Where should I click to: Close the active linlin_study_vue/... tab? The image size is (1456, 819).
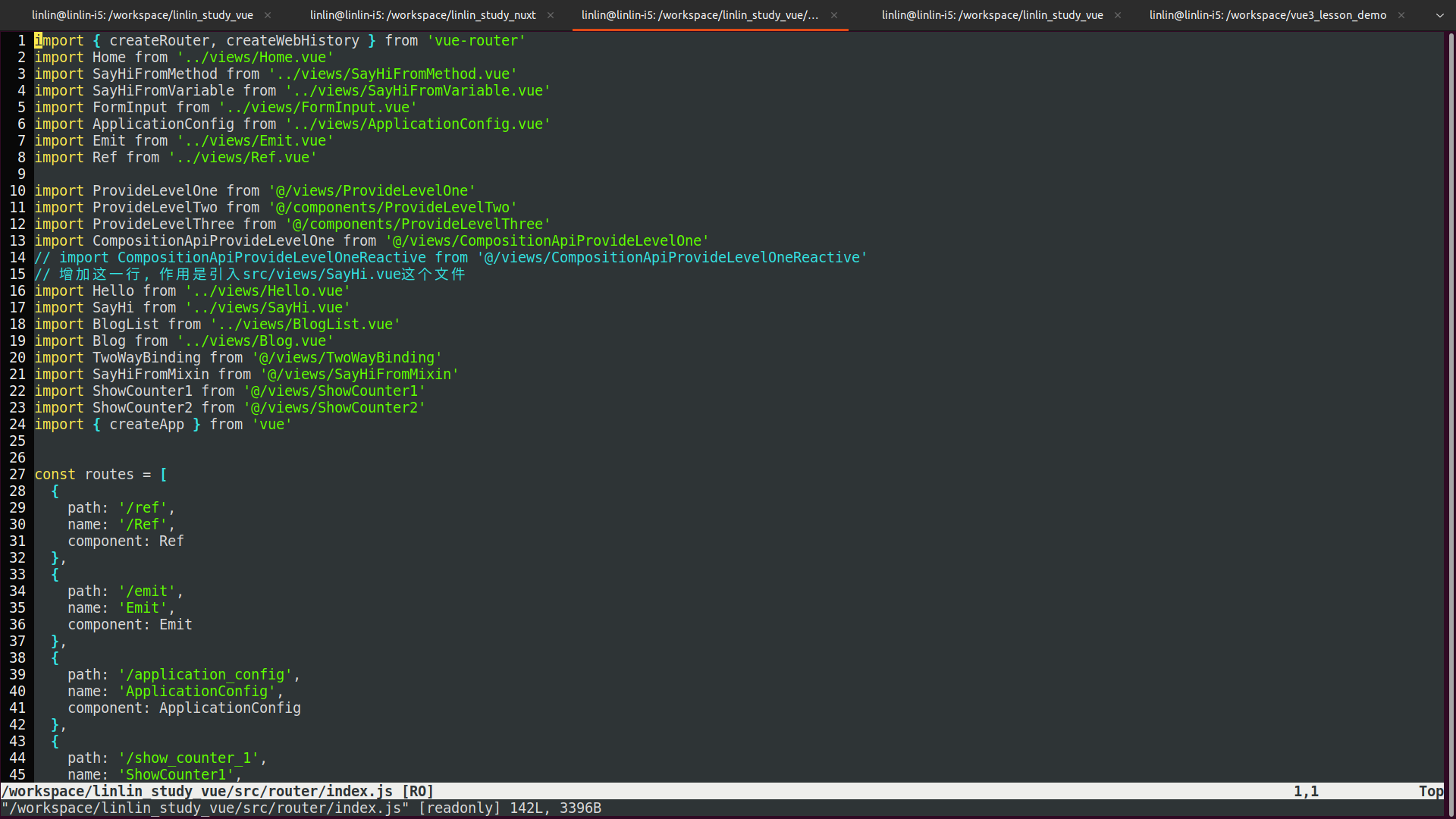[834, 15]
